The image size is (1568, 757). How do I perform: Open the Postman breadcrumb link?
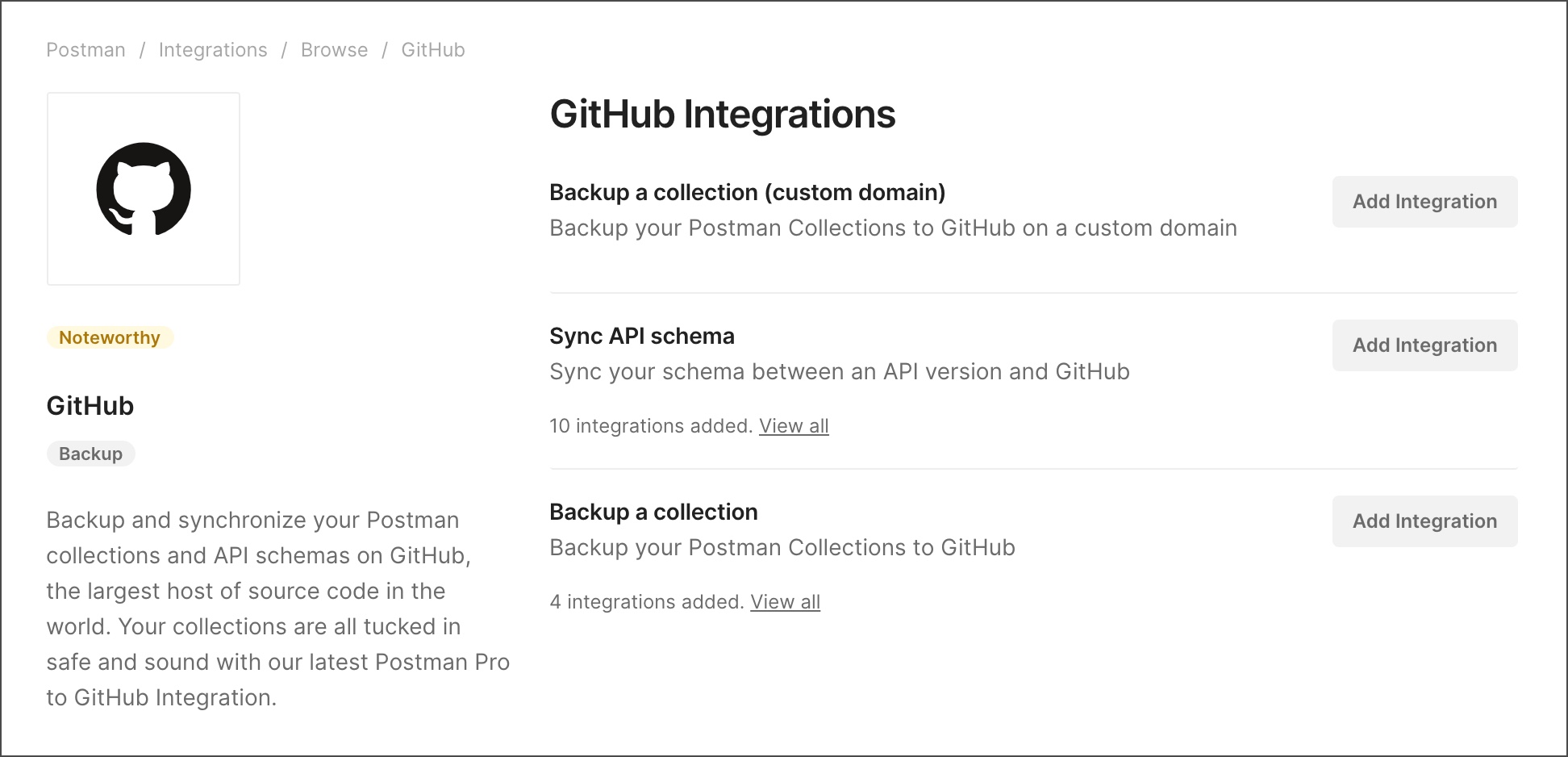[85, 49]
